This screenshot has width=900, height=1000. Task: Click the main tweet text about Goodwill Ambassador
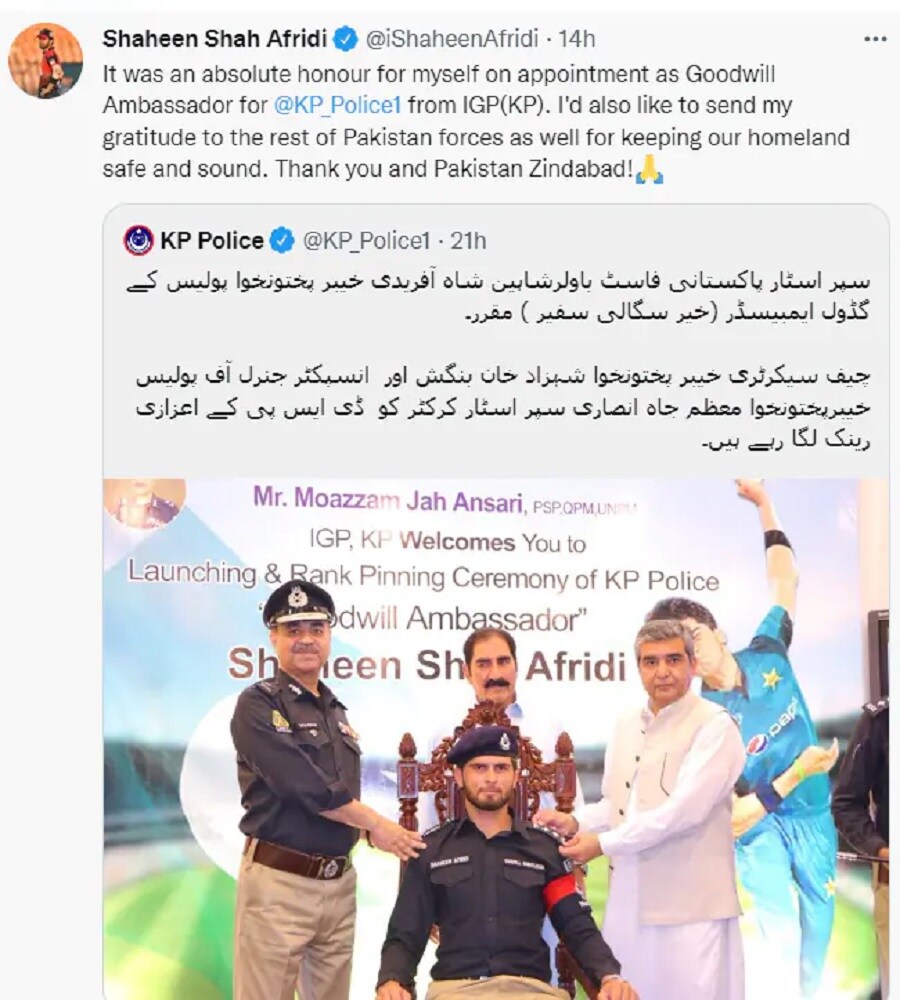(476, 121)
